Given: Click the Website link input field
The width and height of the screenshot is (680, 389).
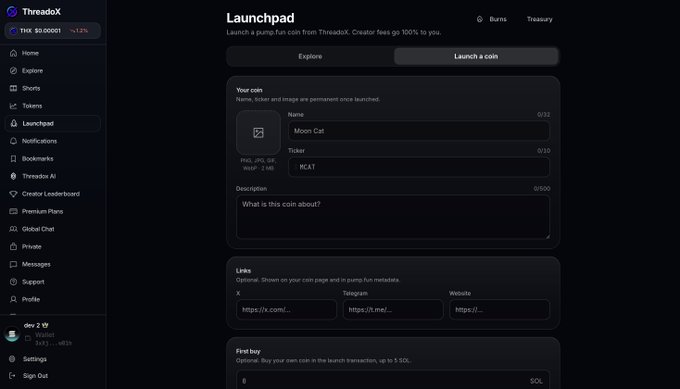Looking at the screenshot, I should [500, 310].
